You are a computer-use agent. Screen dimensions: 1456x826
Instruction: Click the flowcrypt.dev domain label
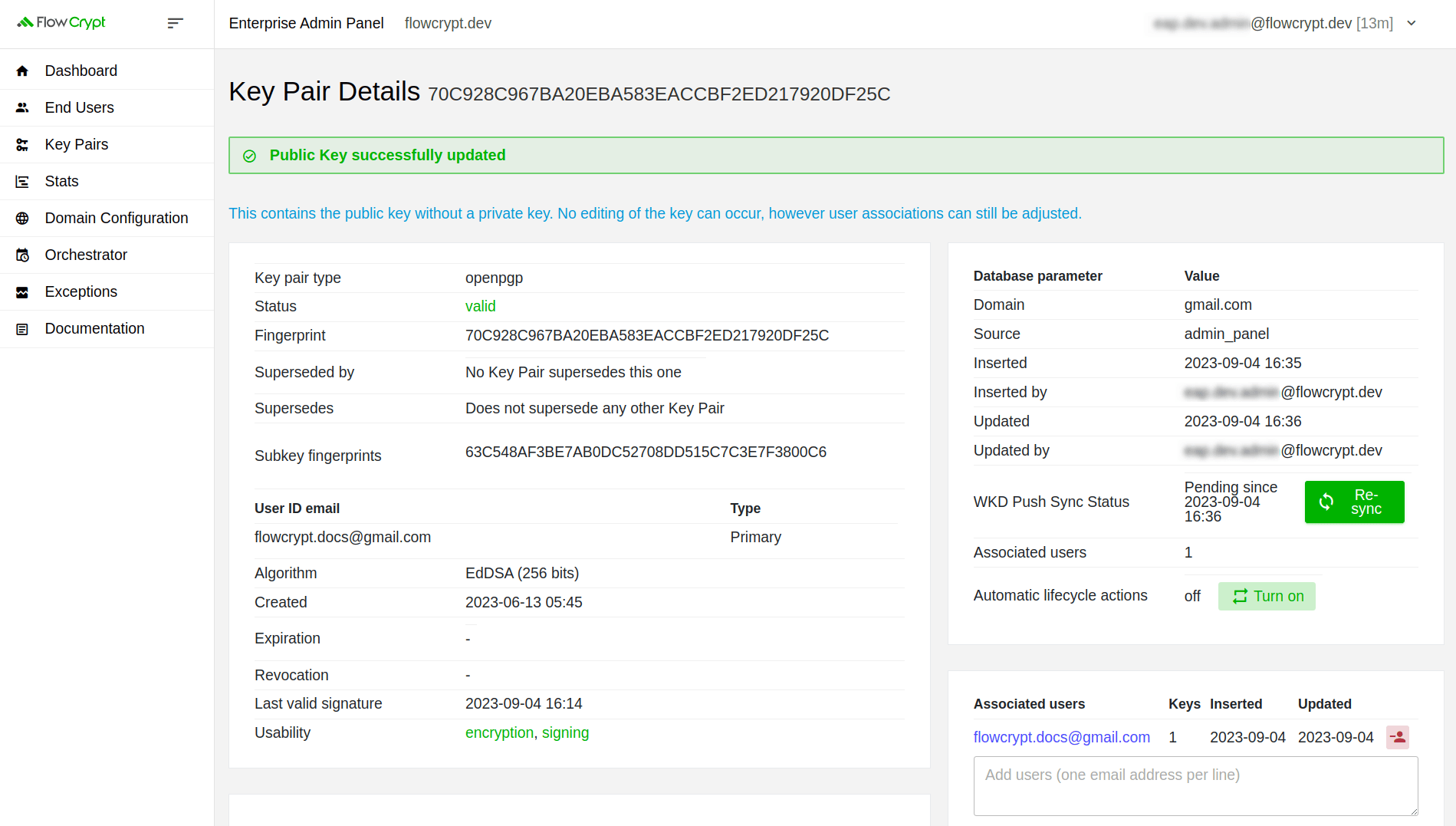448,23
